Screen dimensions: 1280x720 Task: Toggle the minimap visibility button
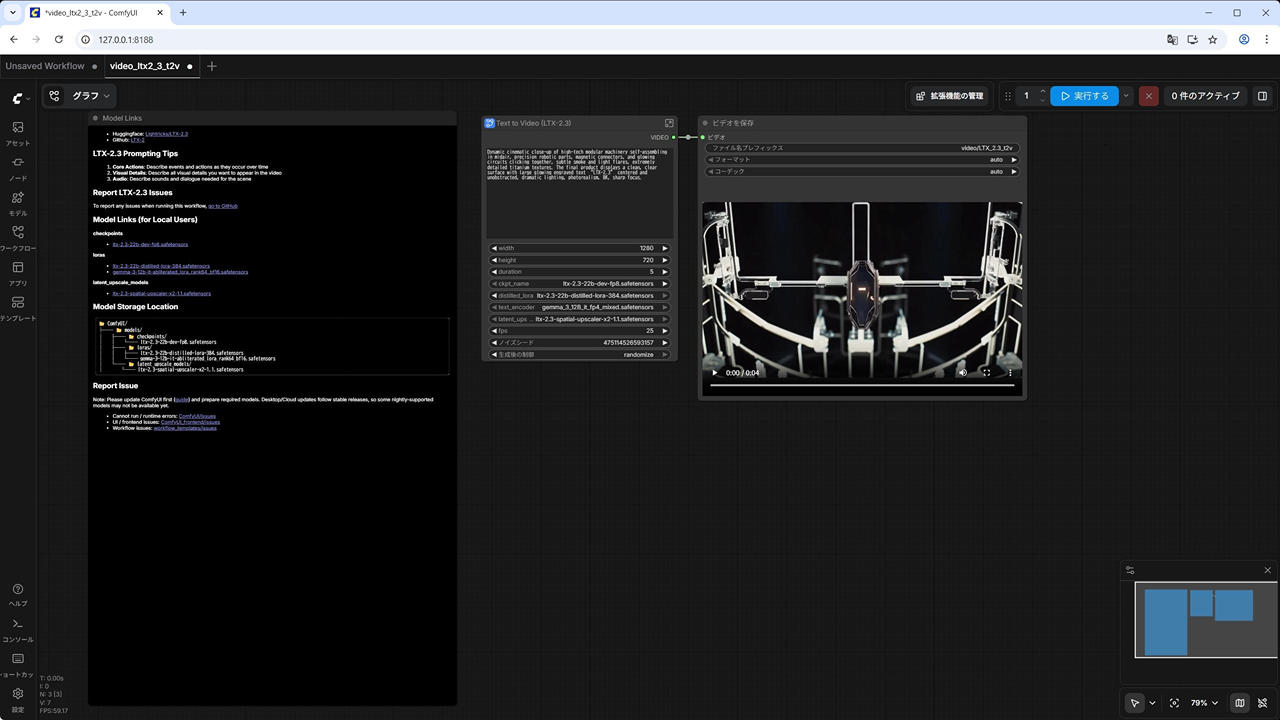1240,703
